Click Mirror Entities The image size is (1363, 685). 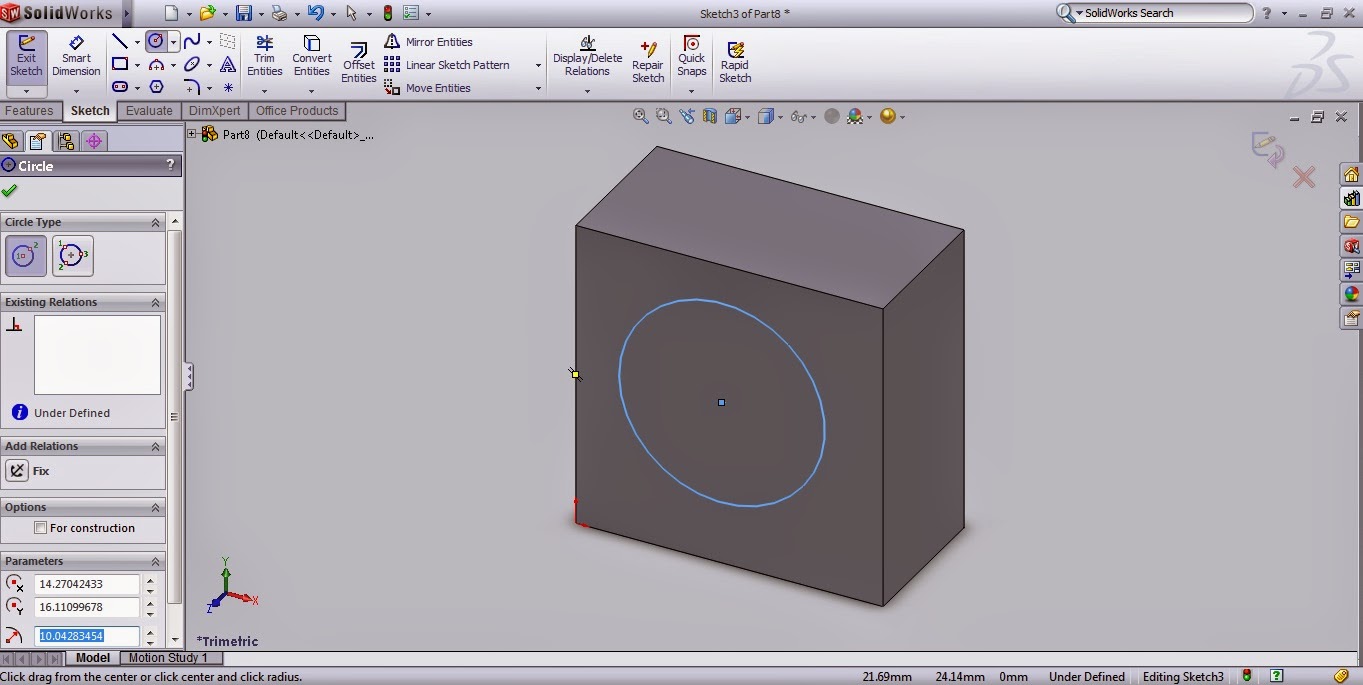pyautogui.click(x=428, y=42)
